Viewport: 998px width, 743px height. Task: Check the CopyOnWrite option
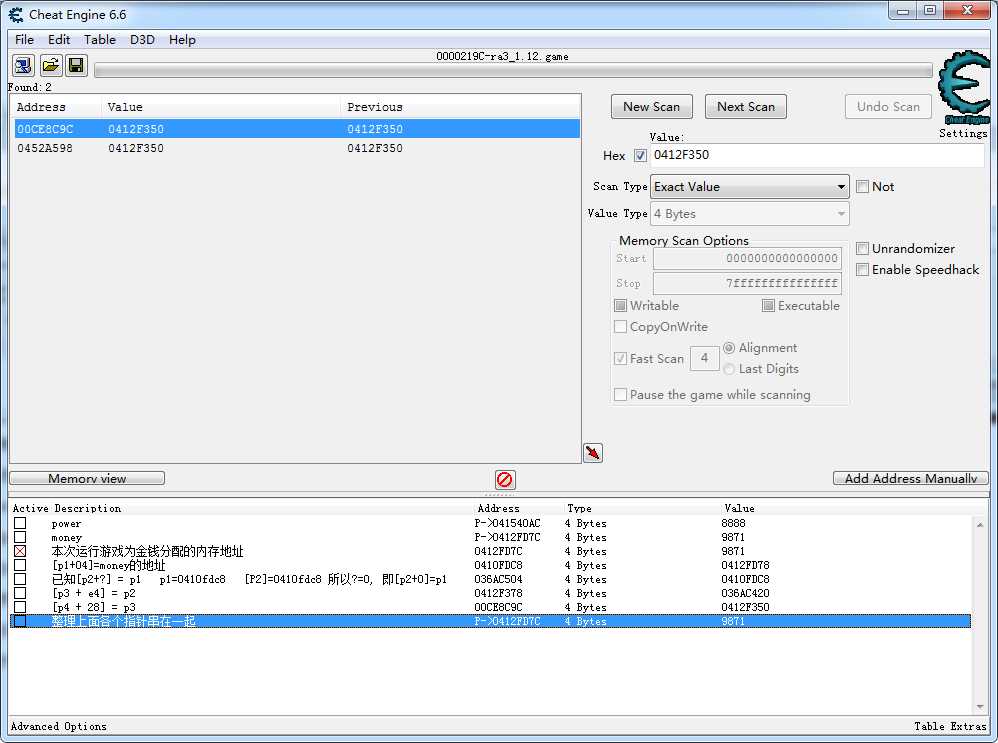tap(621, 327)
